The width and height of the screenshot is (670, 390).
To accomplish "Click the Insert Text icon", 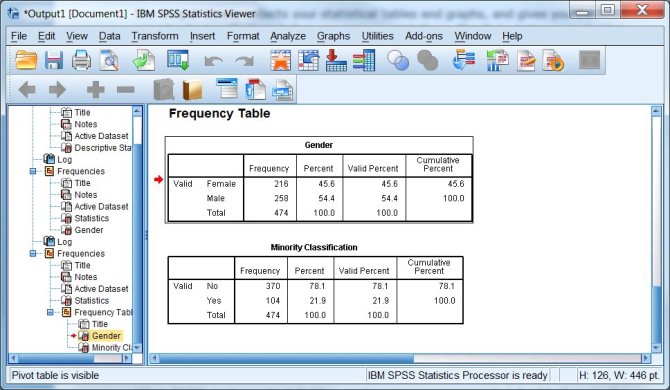I will pos(282,90).
